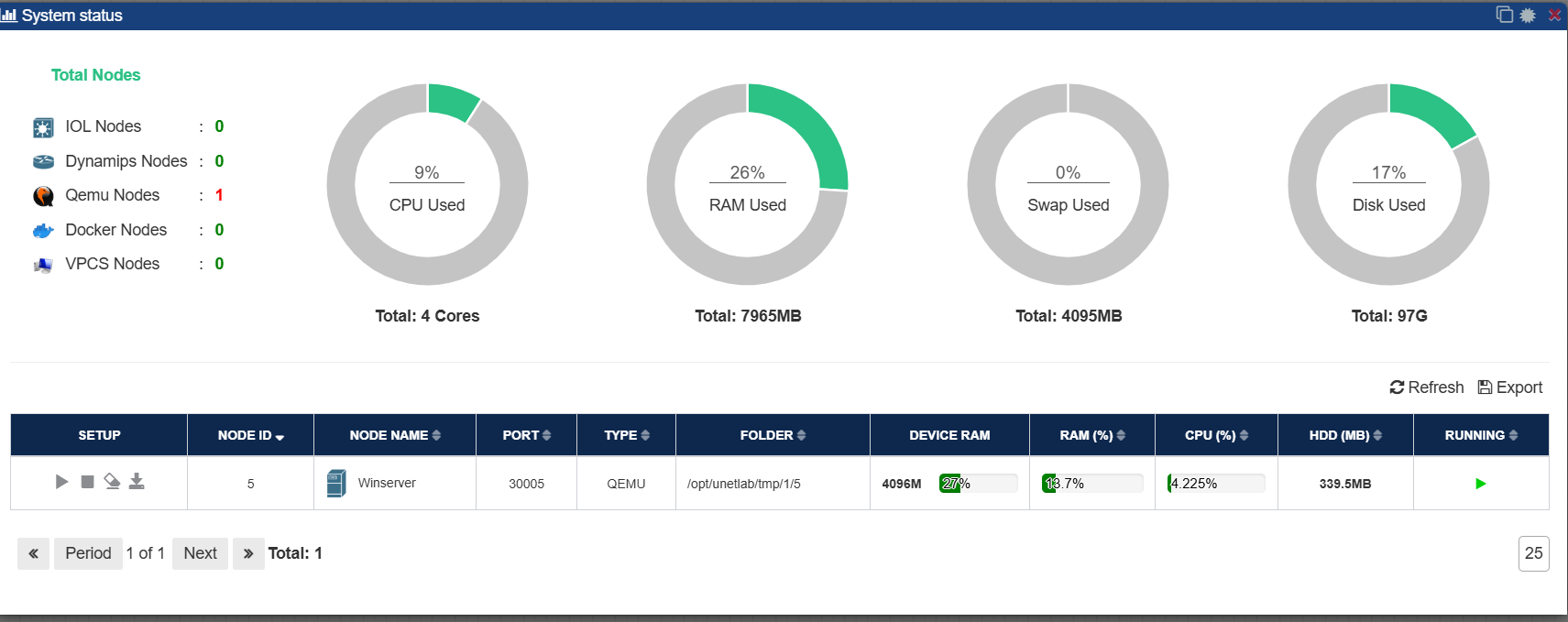The height and width of the screenshot is (622, 1568).
Task: Click the Winserver server device icon
Action: point(336,483)
